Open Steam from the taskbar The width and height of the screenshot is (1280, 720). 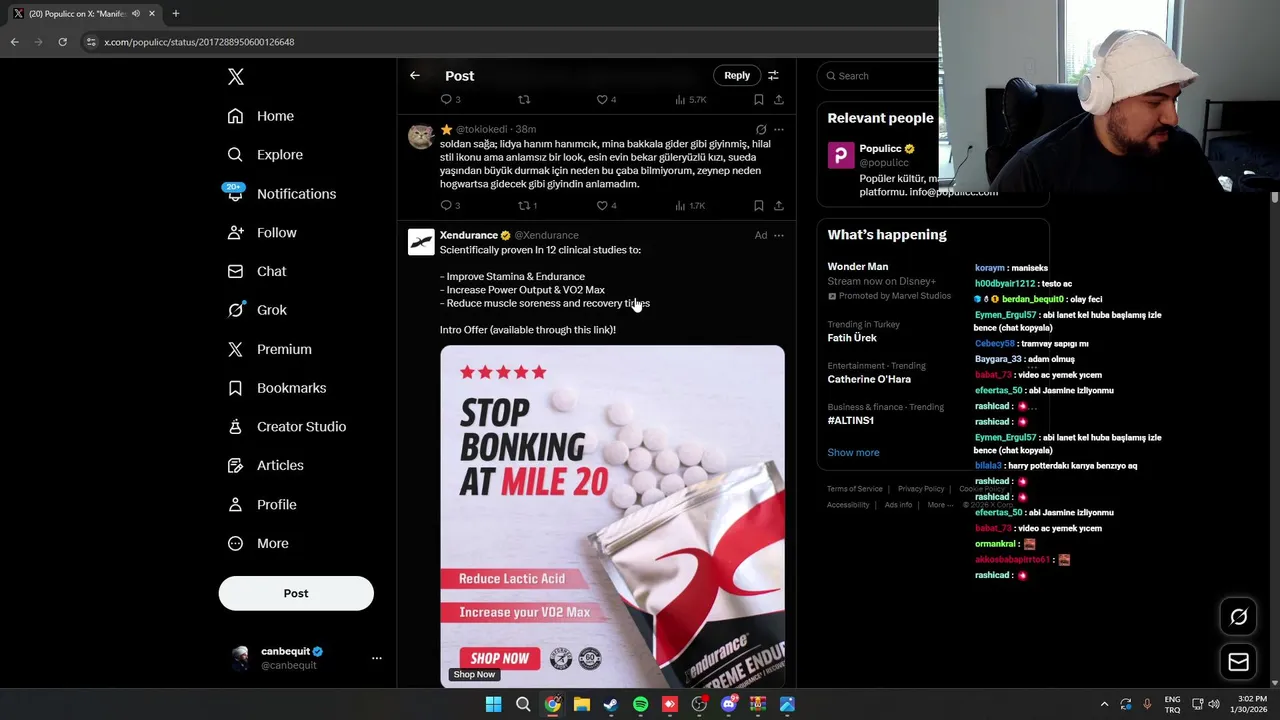point(611,704)
